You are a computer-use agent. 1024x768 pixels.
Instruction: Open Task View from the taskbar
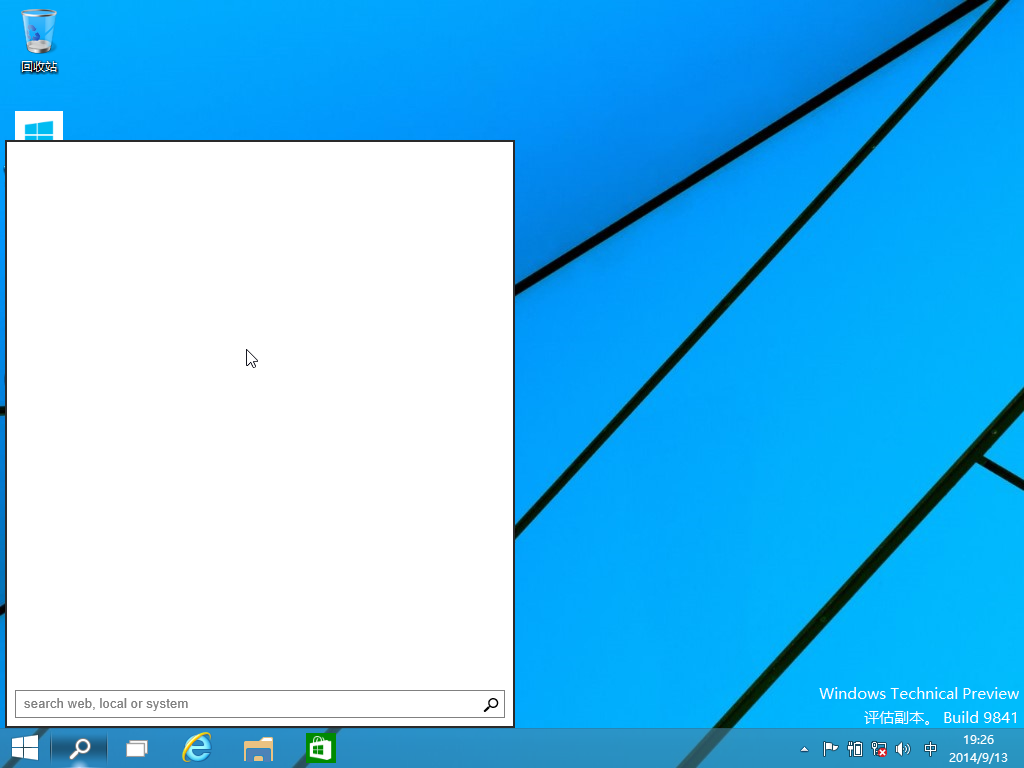[136, 748]
